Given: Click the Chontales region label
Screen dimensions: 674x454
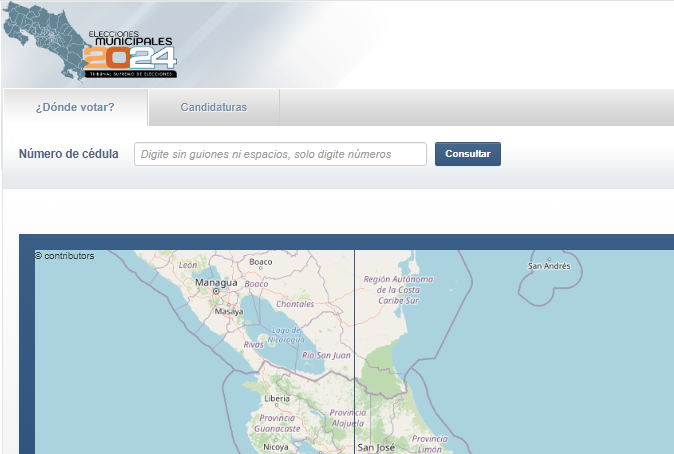Looking at the screenshot, I should 295,304.
